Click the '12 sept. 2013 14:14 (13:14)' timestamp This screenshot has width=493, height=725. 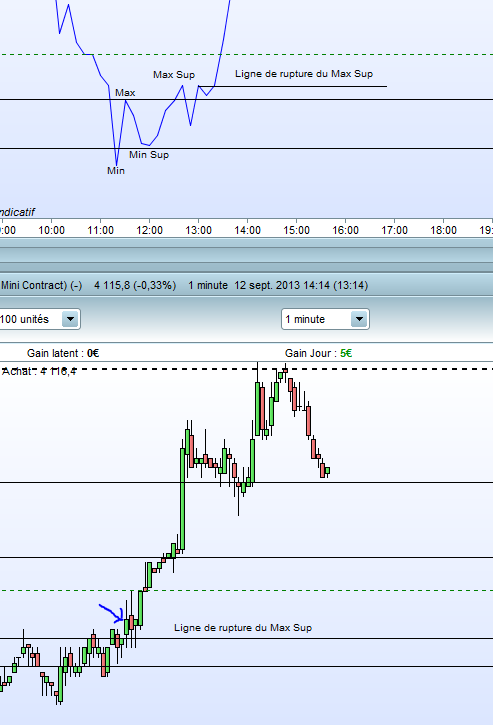[x=301, y=285]
